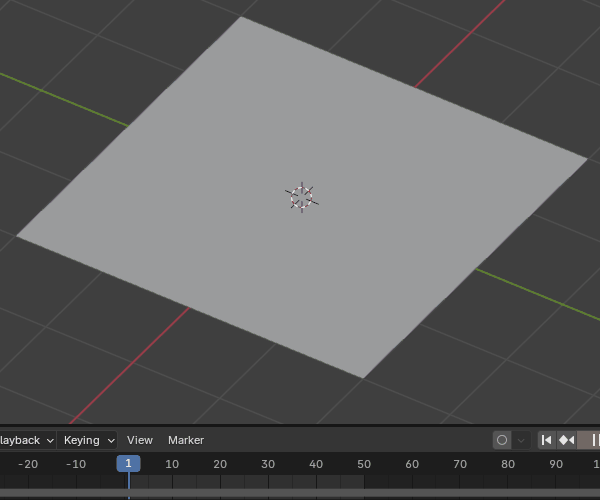The height and width of the screenshot is (500, 600).
Task: Click the current frame indicator 1
Action: pyautogui.click(x=129, y=464)
